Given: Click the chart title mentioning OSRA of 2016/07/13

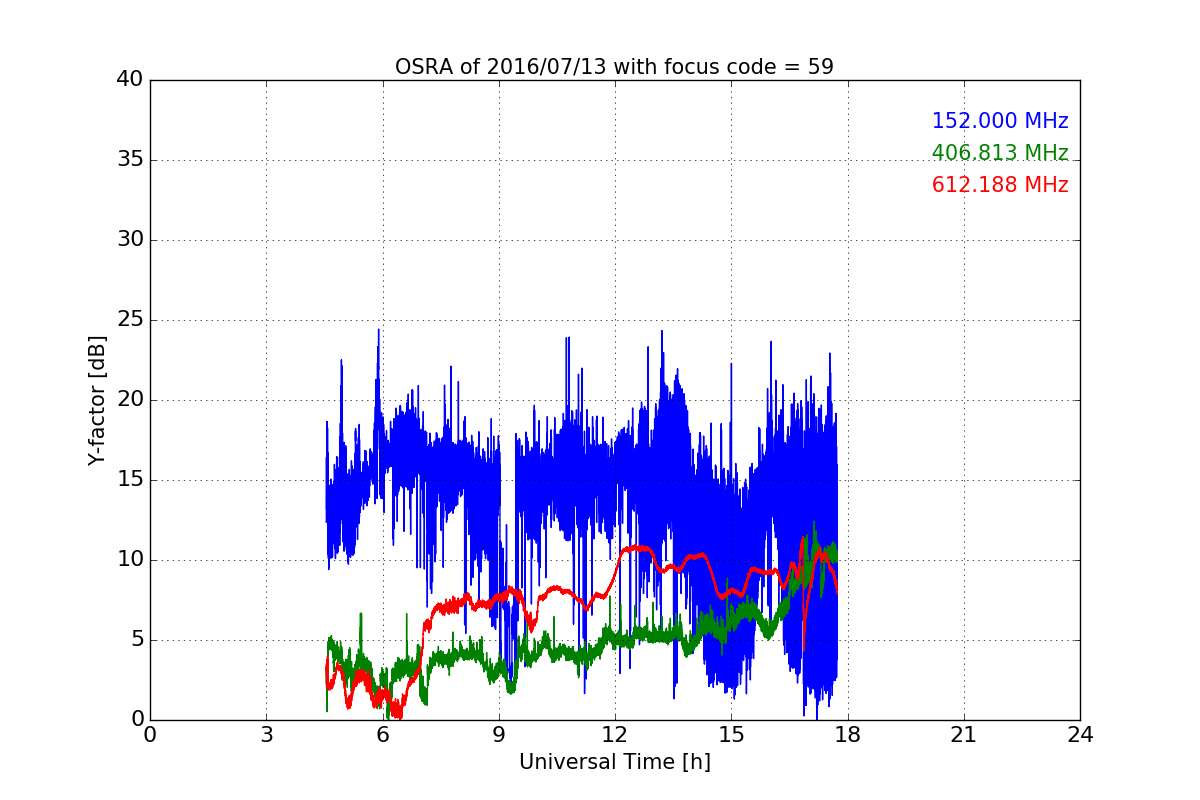Looking at the screenshot, I should (614, 67).
